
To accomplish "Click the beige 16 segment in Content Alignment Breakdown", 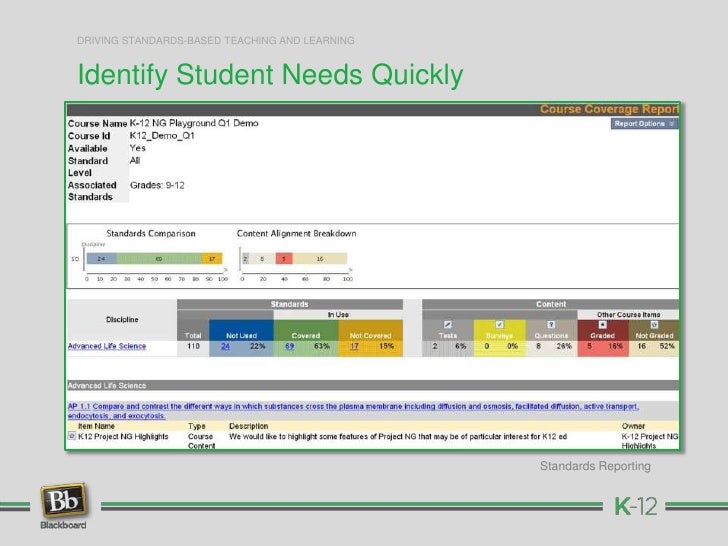I will click(x=319, y=259).
